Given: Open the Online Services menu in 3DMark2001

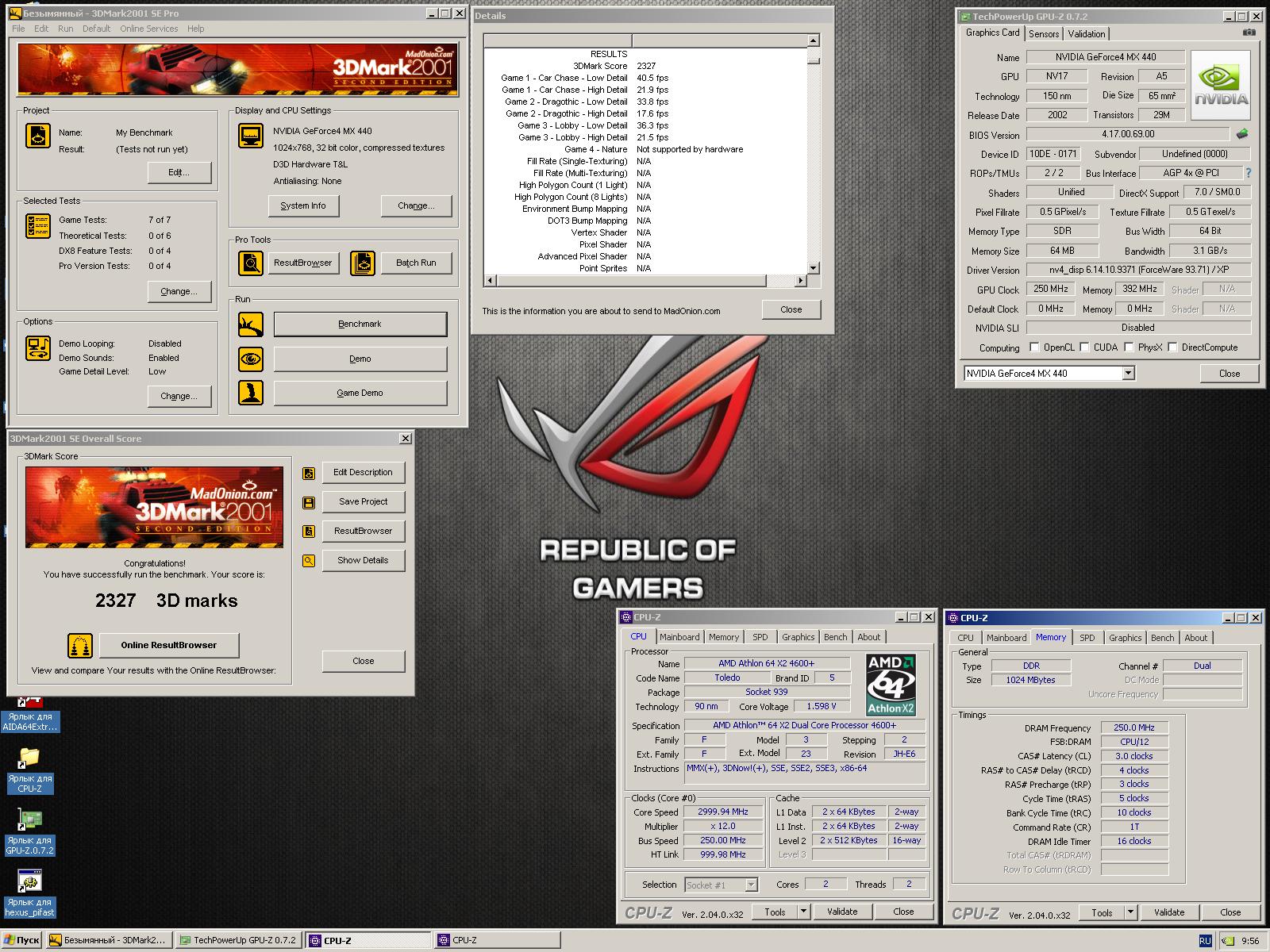Looking at the screenshot, I should [x=149, y=29].
